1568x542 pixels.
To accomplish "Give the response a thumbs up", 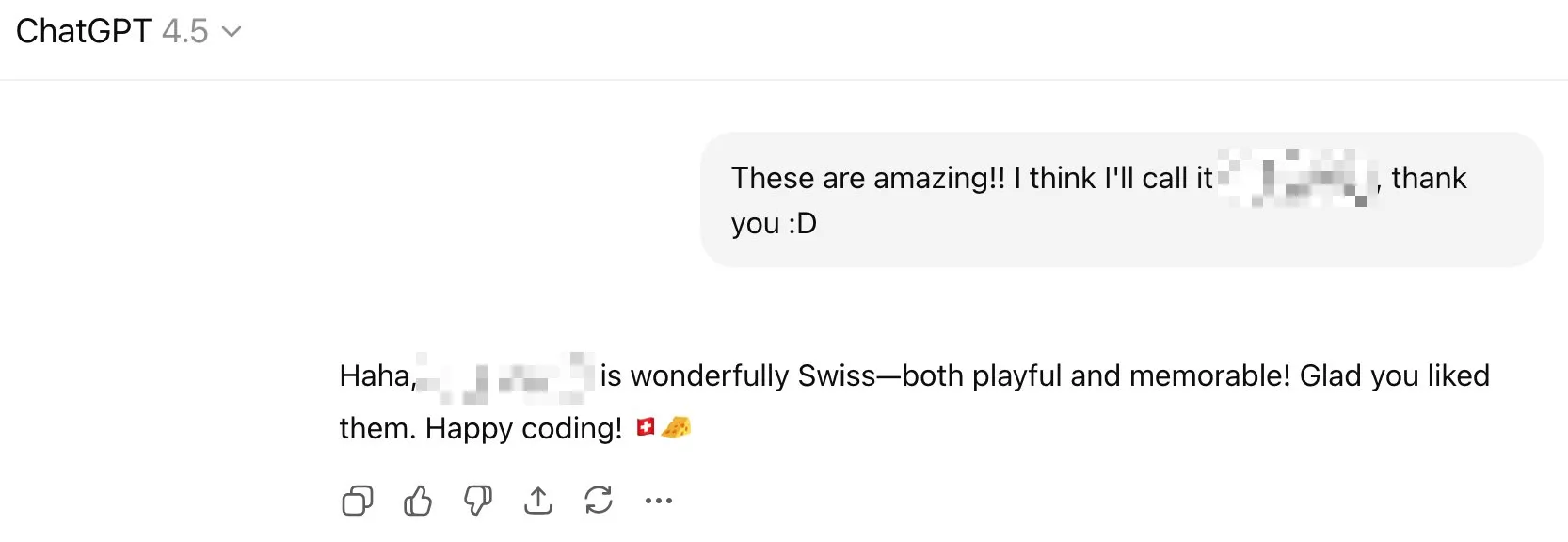I will click(418, 501).
